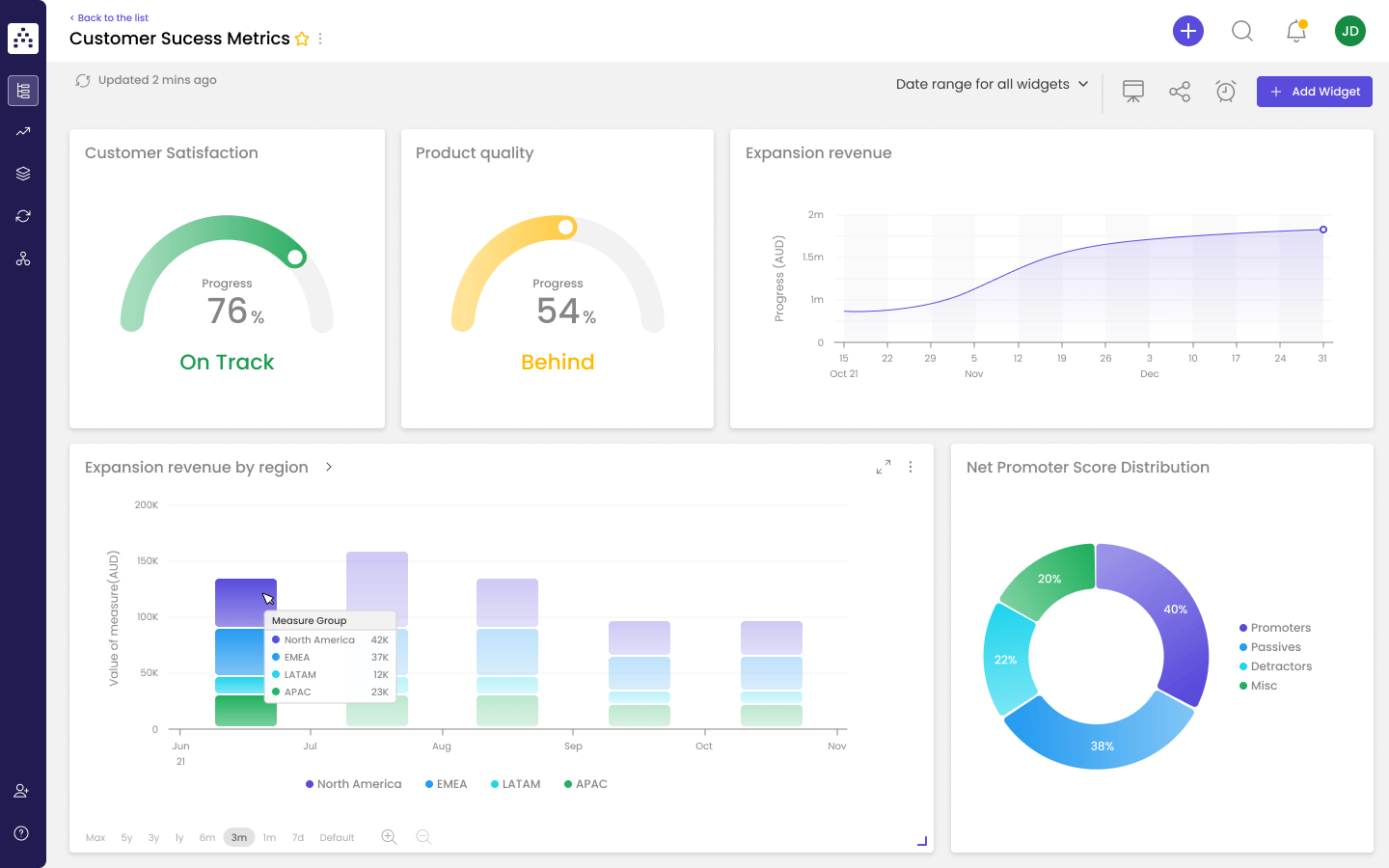1389x868 pixels.
Task: Click the Product quality gauge handle
Action: [566, 228]
